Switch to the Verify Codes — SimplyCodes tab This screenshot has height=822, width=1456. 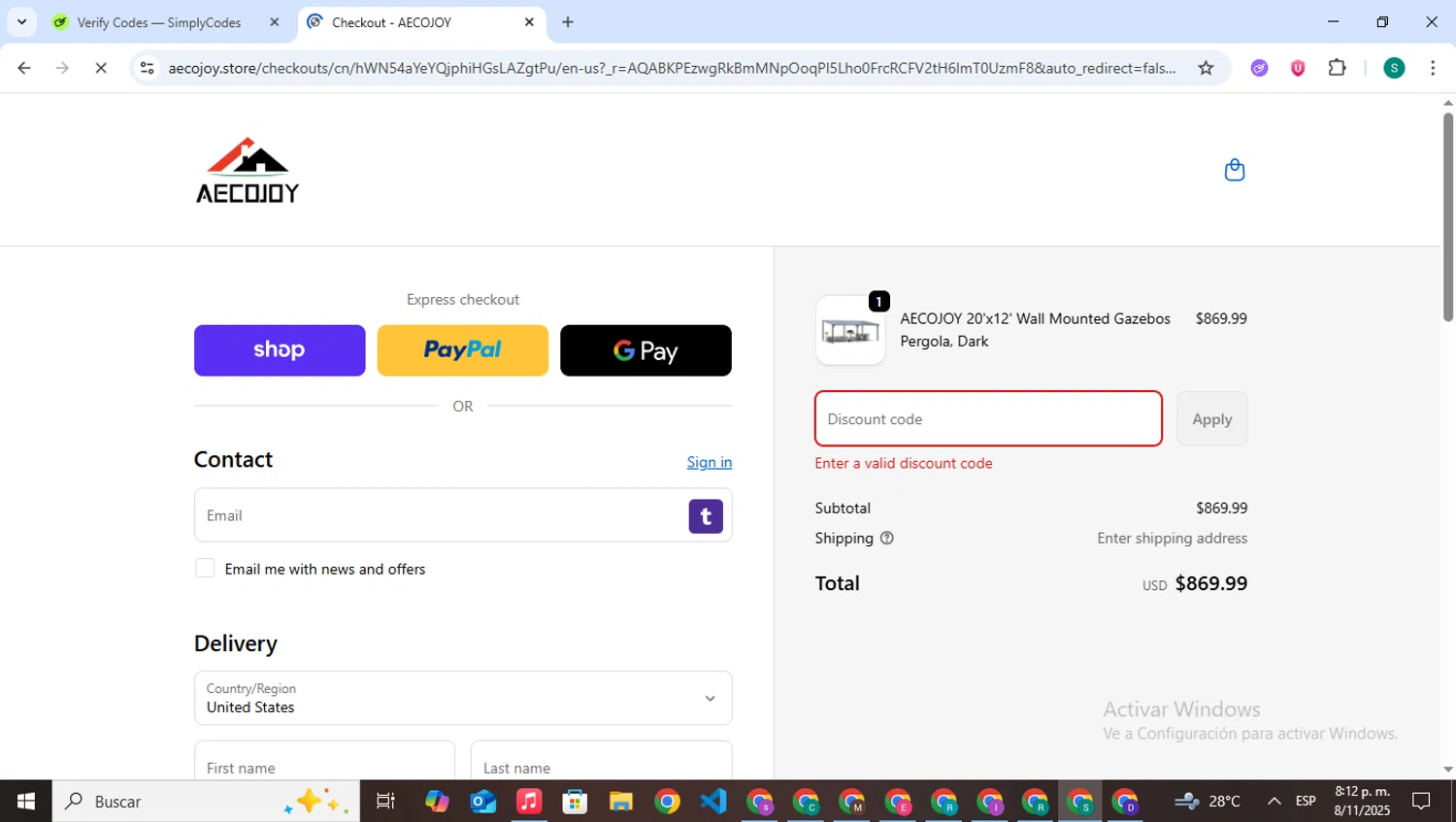coord(159,22)
